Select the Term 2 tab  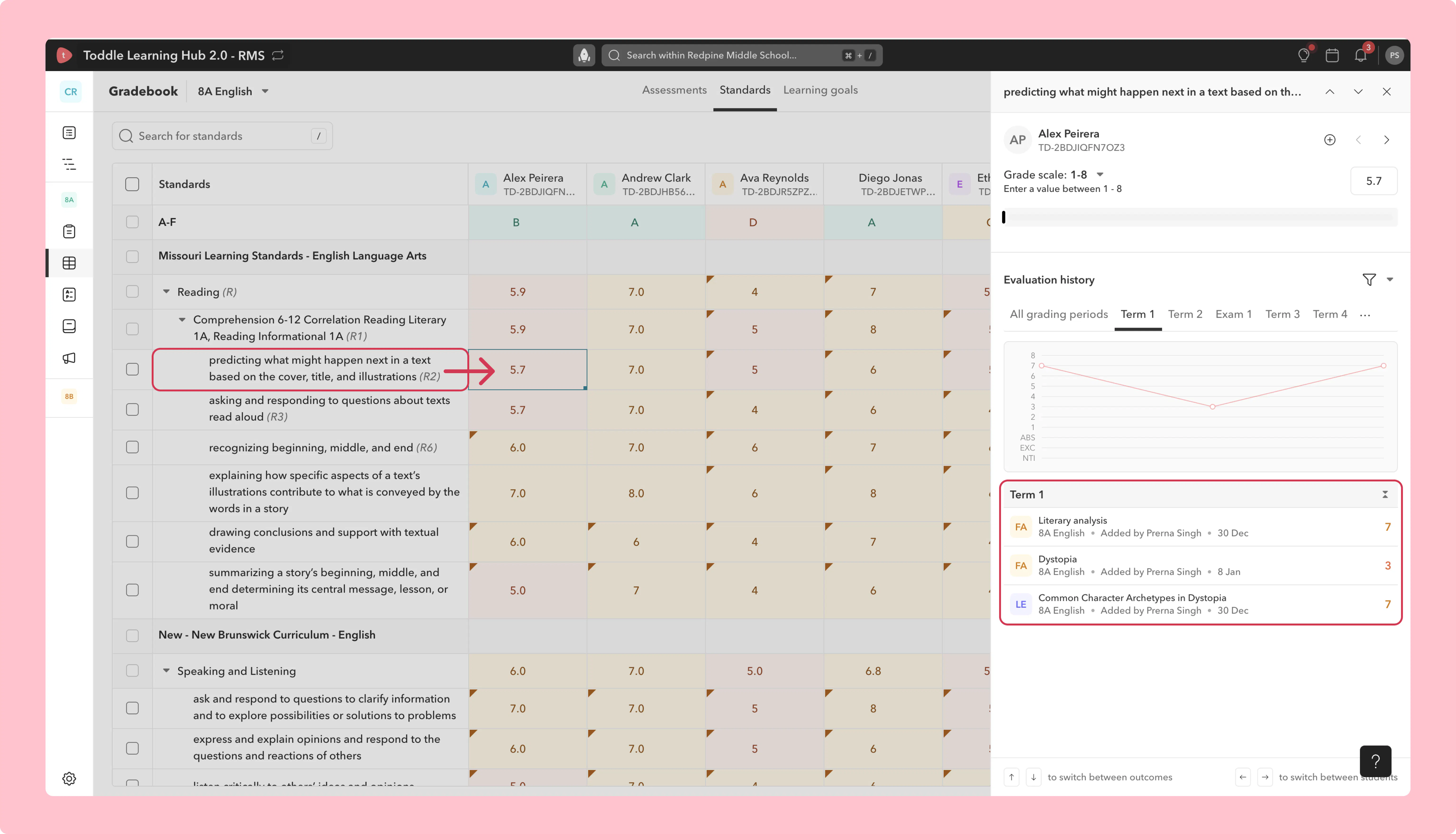tap(1185, 314)
